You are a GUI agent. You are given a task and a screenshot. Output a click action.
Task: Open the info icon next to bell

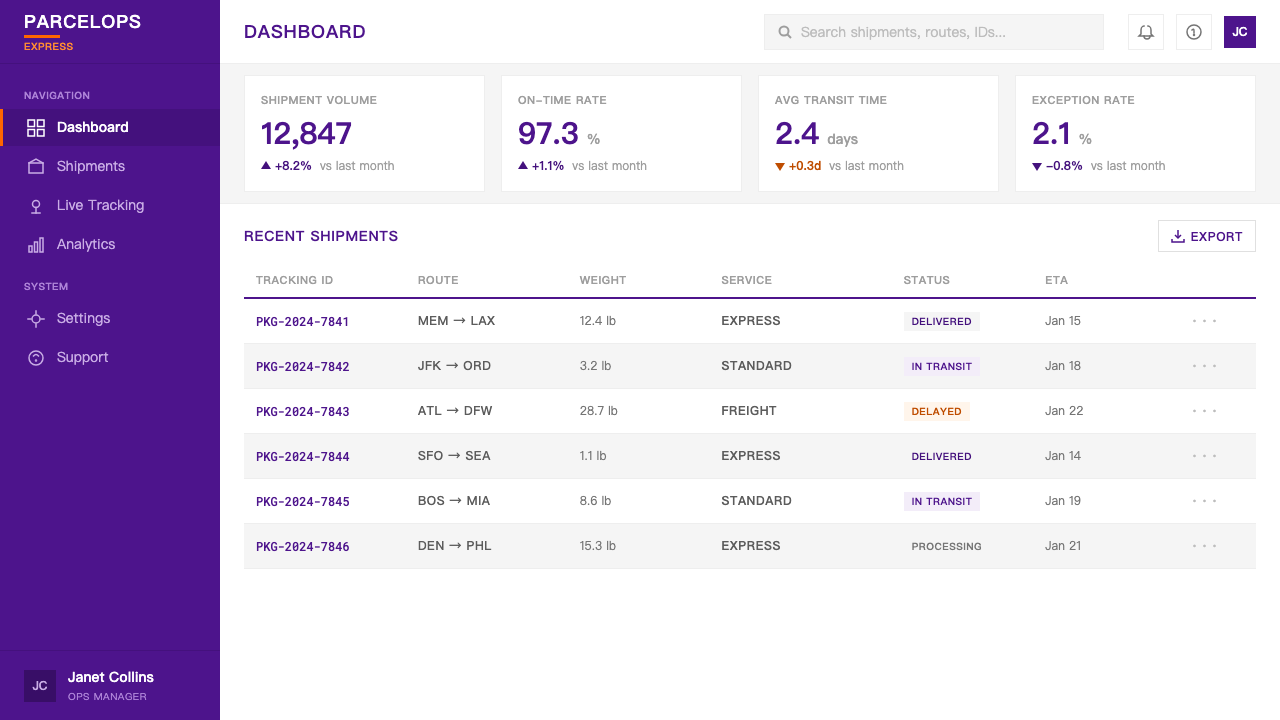(1194, 32)
